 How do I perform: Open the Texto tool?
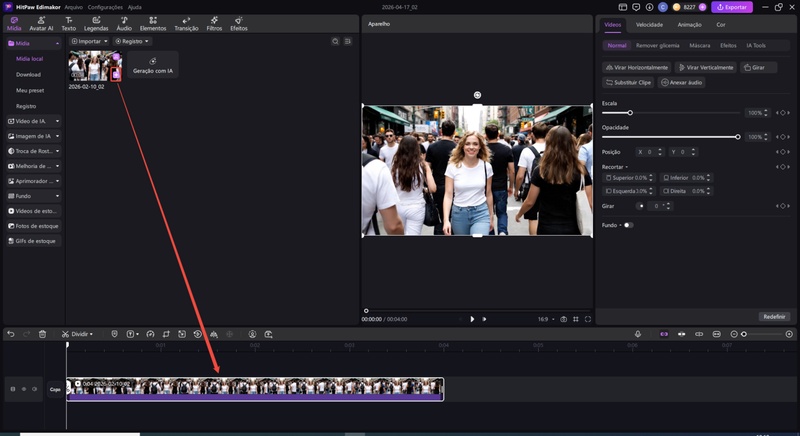(x=68, y=24)
